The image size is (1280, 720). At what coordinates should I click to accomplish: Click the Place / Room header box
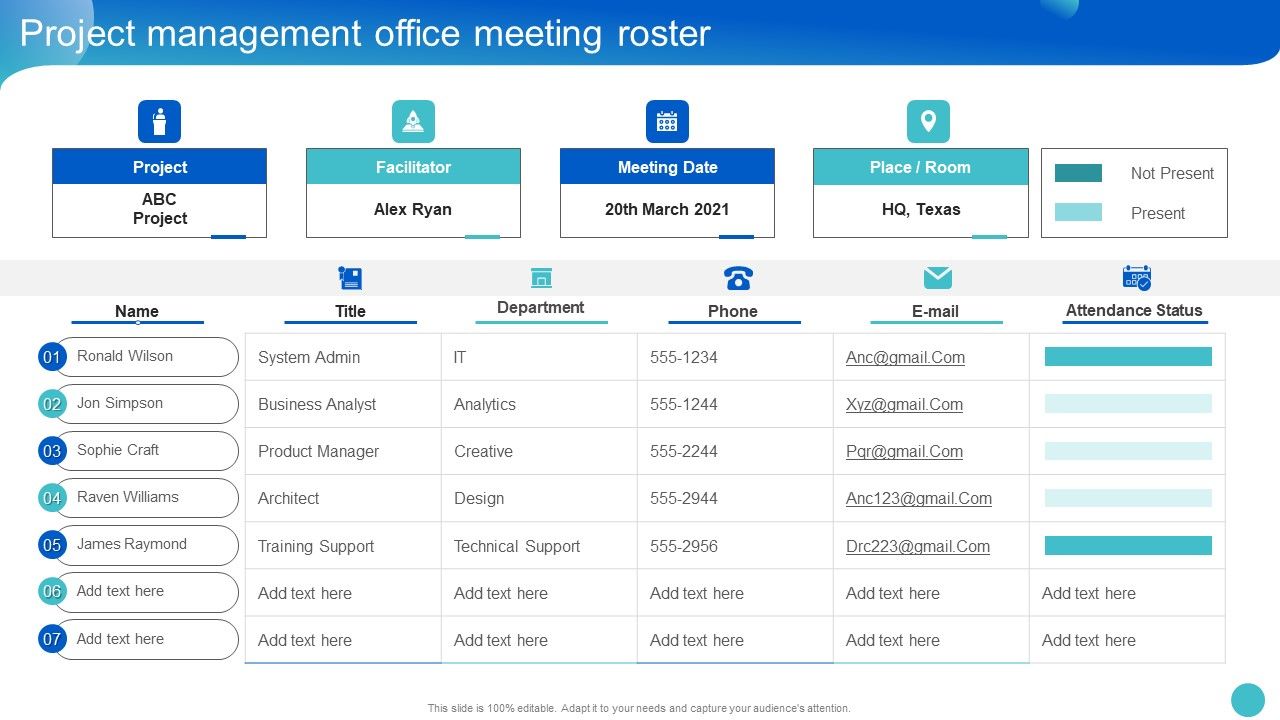[920, 167]
